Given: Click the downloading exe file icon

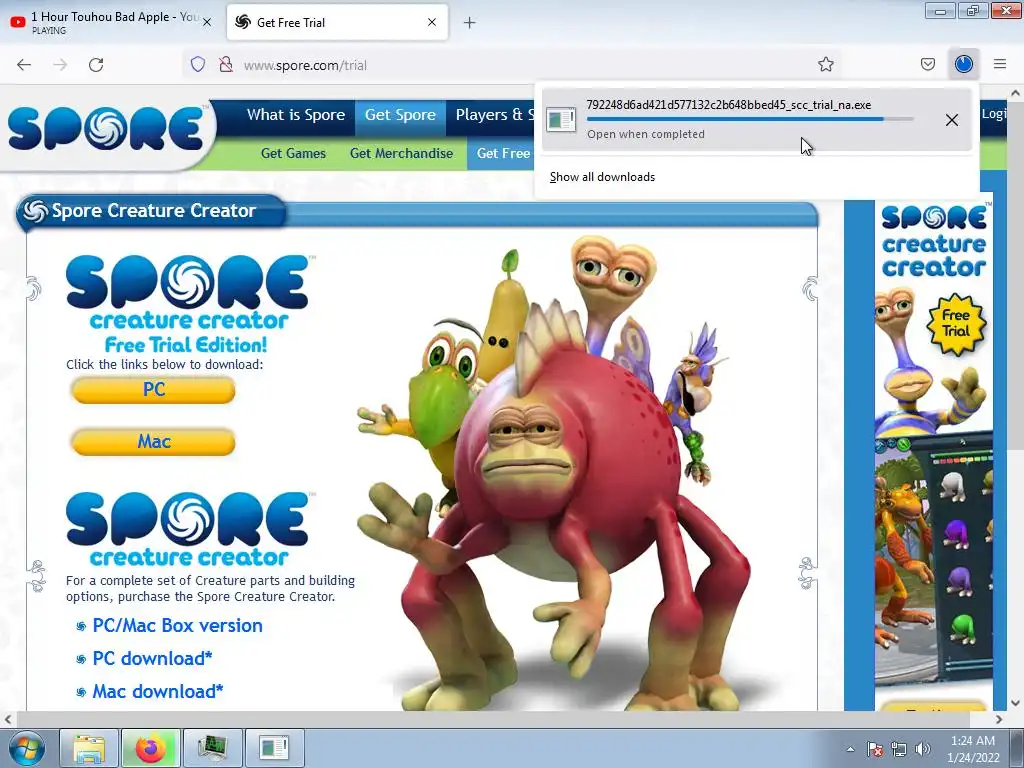Looking at the screenshot, I should (x=560, y=120).
